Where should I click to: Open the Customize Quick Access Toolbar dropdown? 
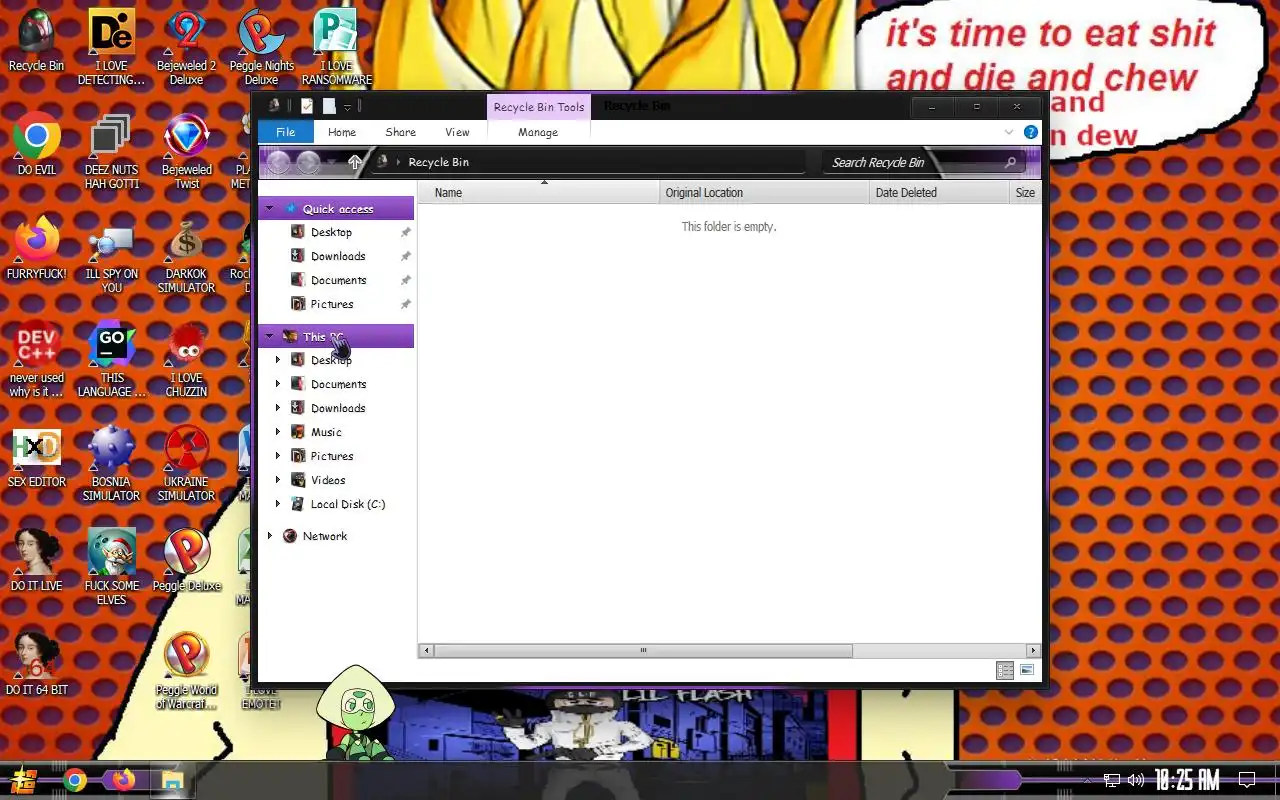click(x=347, y=107)
